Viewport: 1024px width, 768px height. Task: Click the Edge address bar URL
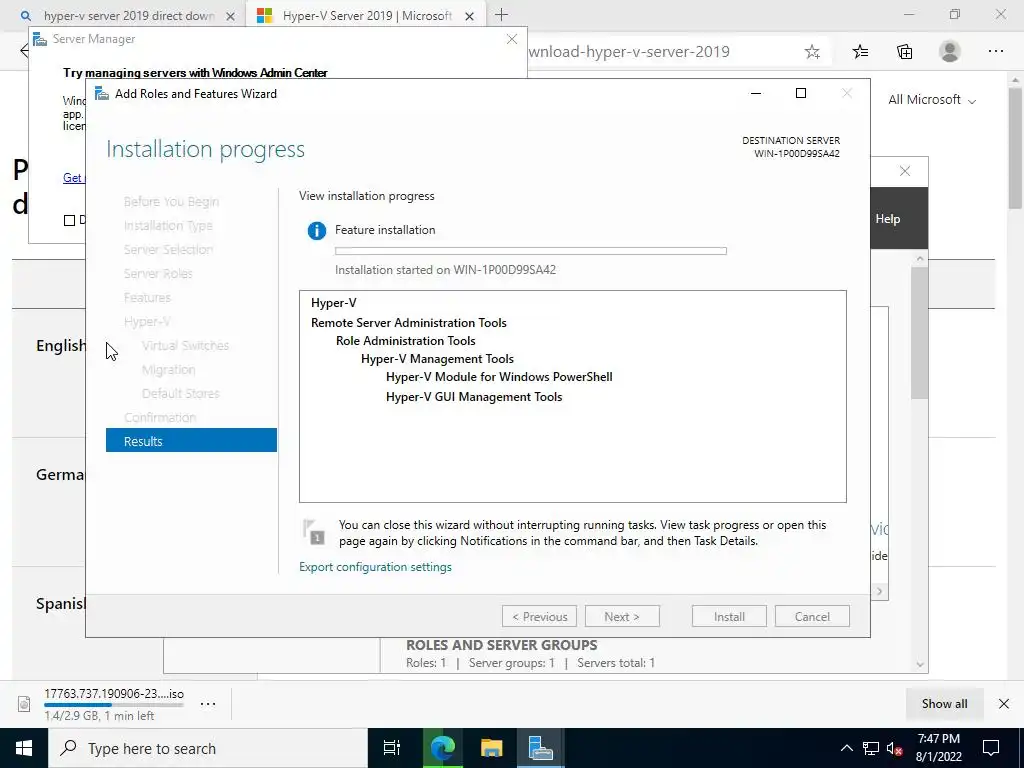629,52
